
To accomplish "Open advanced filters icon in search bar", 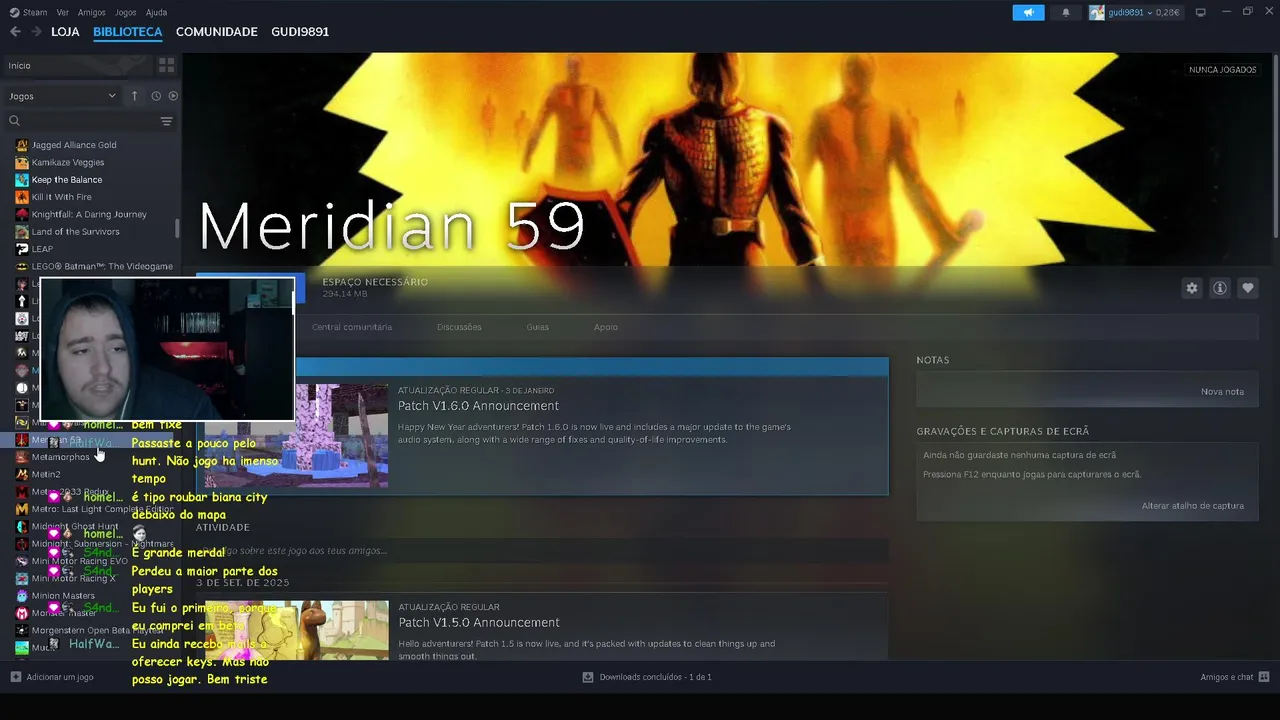I will (x=167, y=121).
